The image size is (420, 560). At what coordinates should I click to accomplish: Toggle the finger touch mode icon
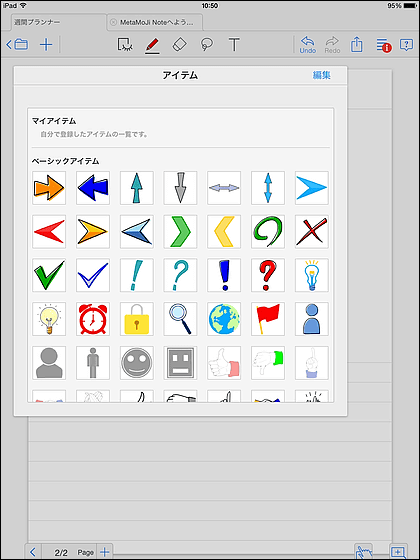tap(363, 552)
